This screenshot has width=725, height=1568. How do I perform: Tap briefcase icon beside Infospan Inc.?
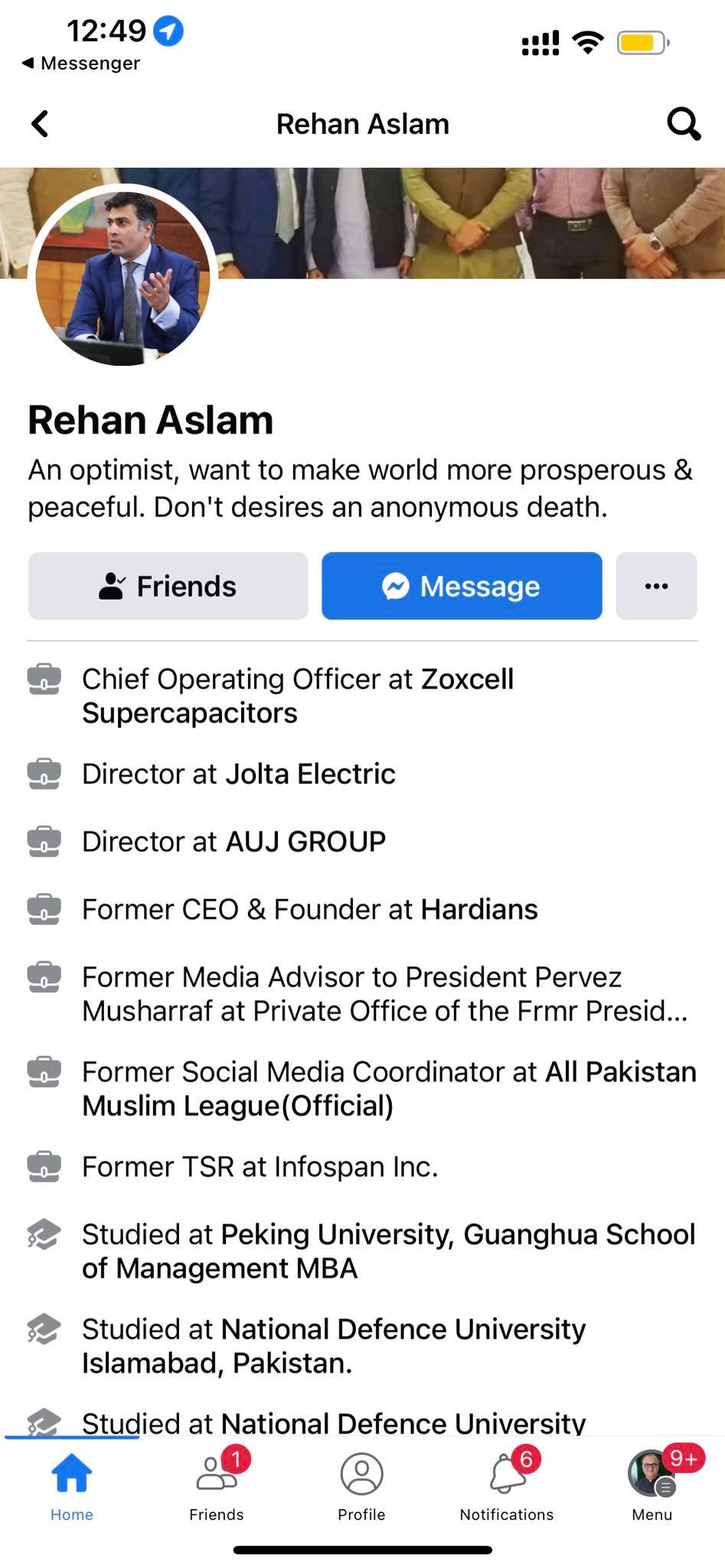(44, 1167)
